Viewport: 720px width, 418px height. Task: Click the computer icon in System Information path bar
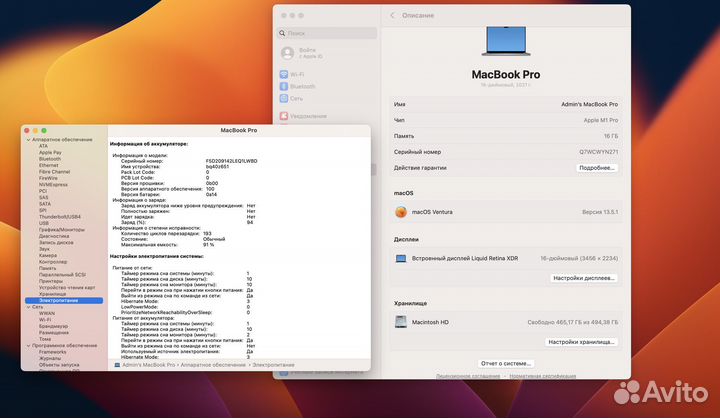click(117, 365)
